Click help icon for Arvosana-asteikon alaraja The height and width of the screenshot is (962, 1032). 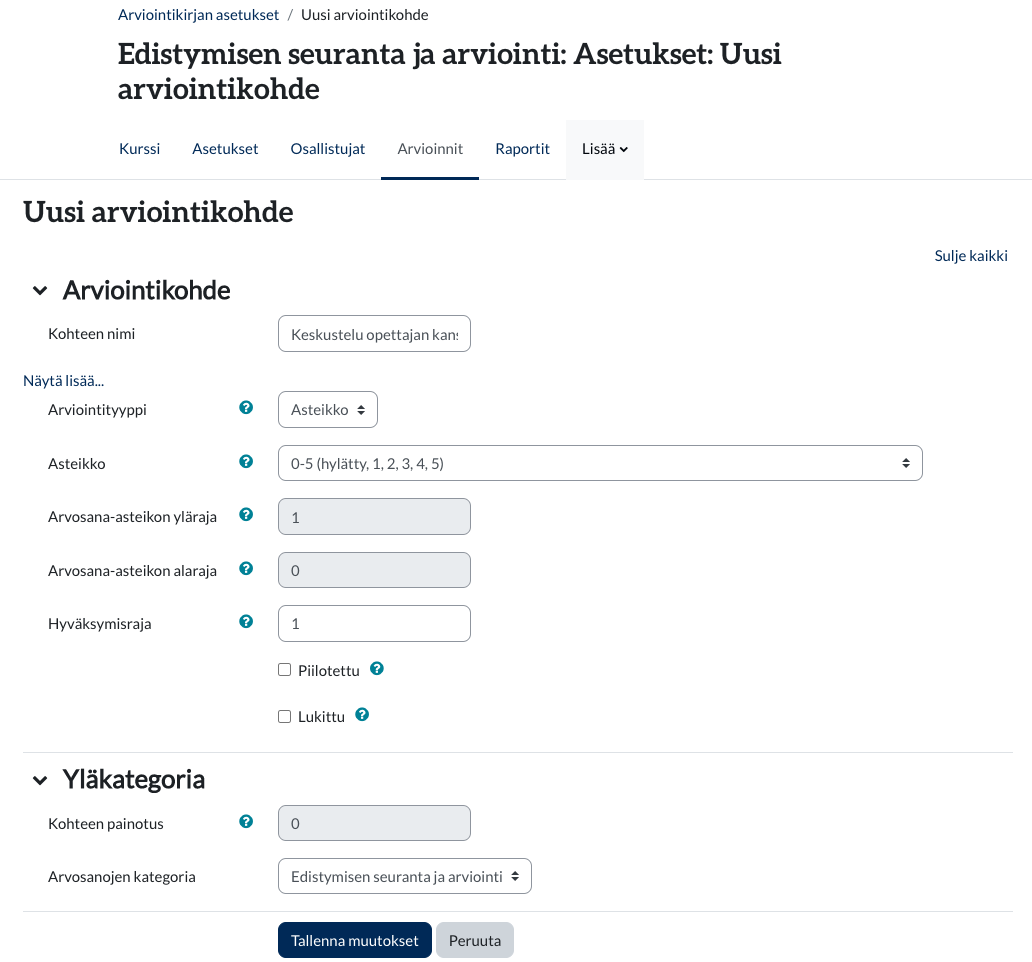[x=246, y=569]
